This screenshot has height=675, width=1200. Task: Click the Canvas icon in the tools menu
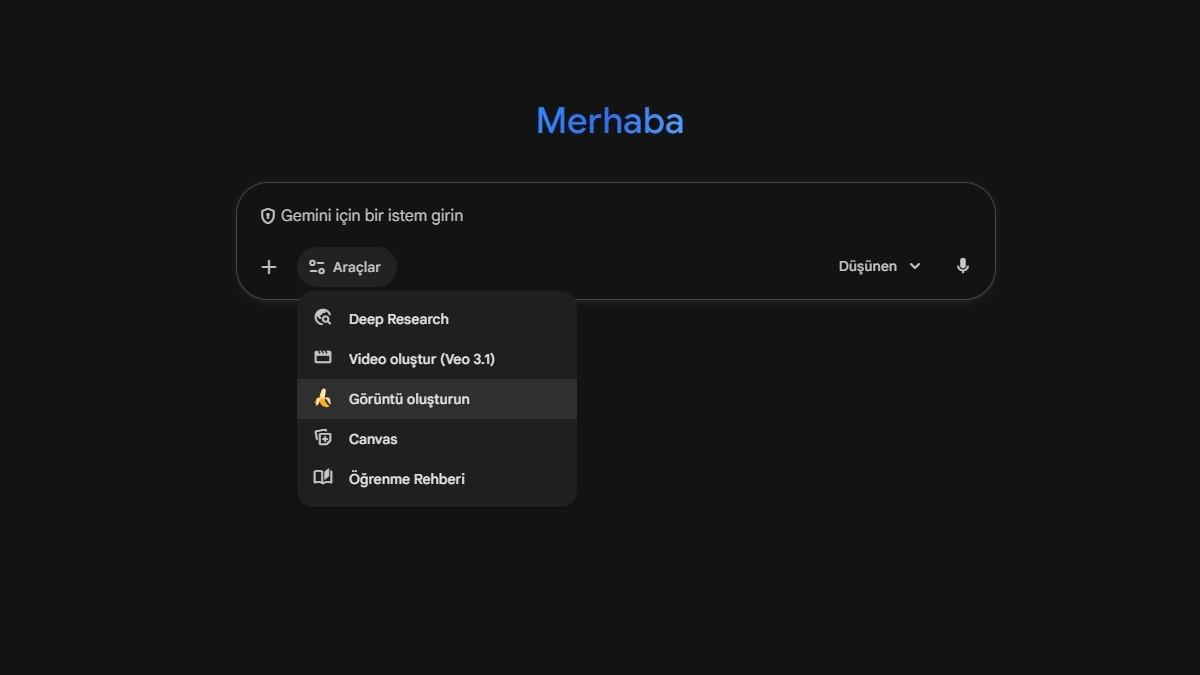pyautogui.click(x=323, y=438)
